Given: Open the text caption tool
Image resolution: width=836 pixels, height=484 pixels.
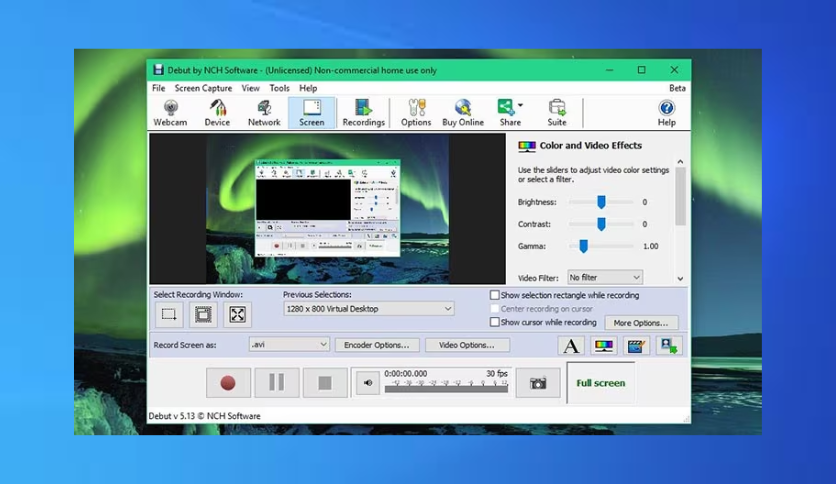Looking at the screenshot, I should [571, 346].
